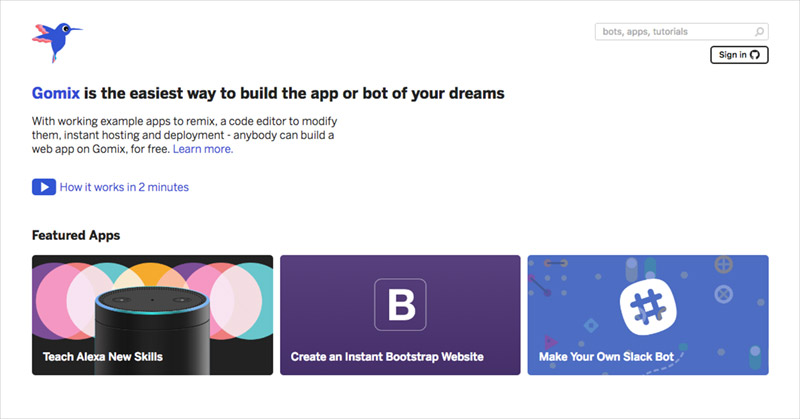The height and width of the screenshot is (419, 800).
Task: Click the Featured Apps heading
Action: (x=76, y=235)
